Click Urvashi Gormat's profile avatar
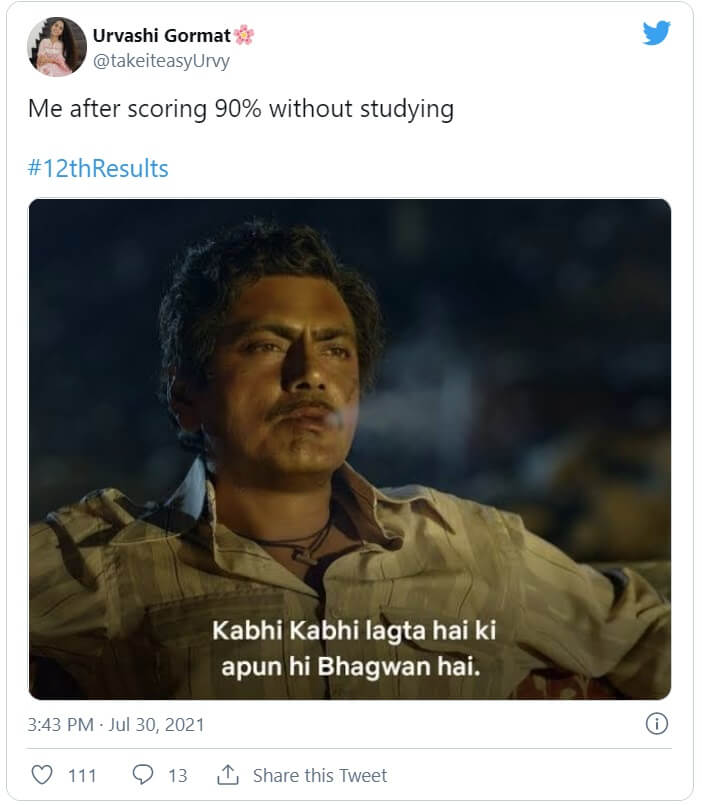 (x=57, y=47)
